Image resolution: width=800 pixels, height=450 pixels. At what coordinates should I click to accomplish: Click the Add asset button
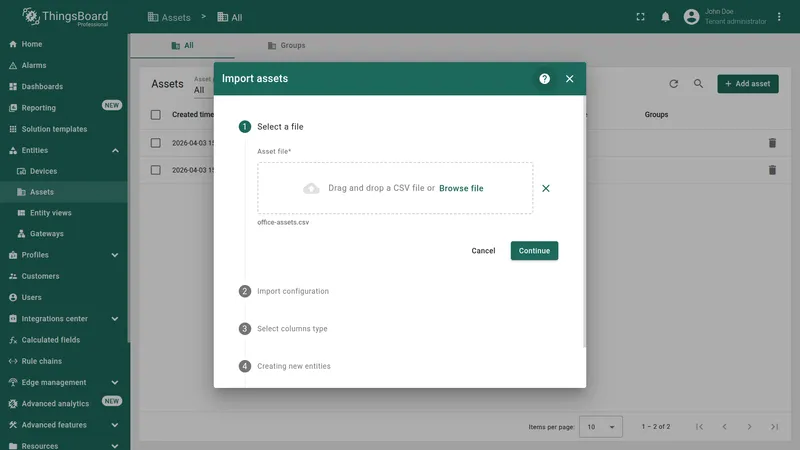pos(747,84)
